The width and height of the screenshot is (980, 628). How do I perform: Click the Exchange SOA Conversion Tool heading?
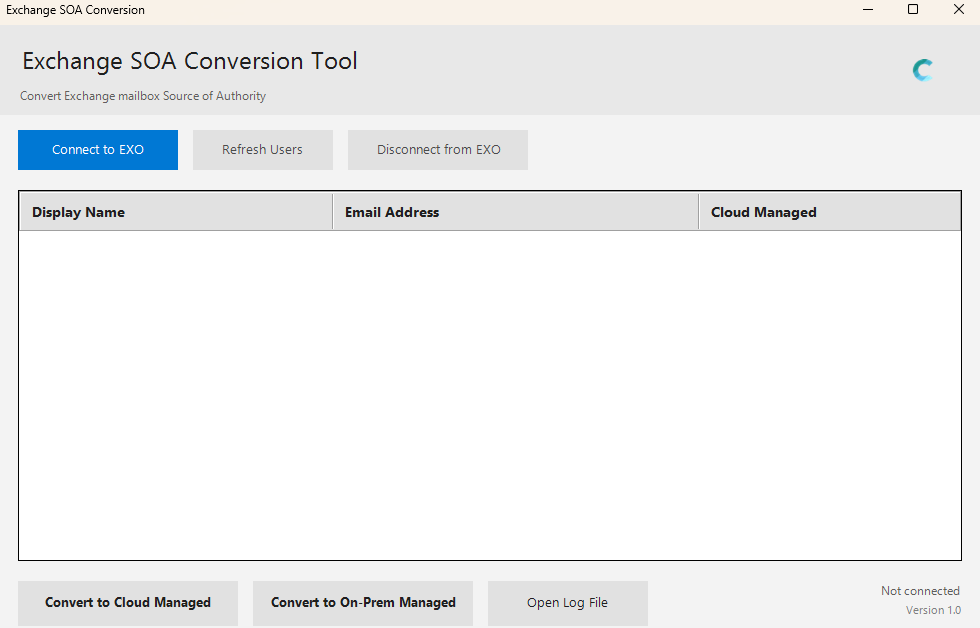coord(190,61)
